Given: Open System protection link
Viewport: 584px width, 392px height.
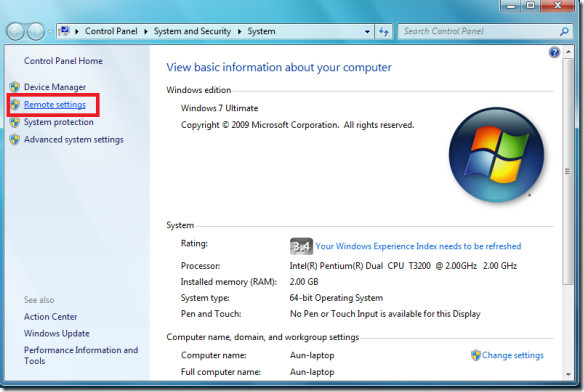Looking at the screenshot, I should 58,122.
